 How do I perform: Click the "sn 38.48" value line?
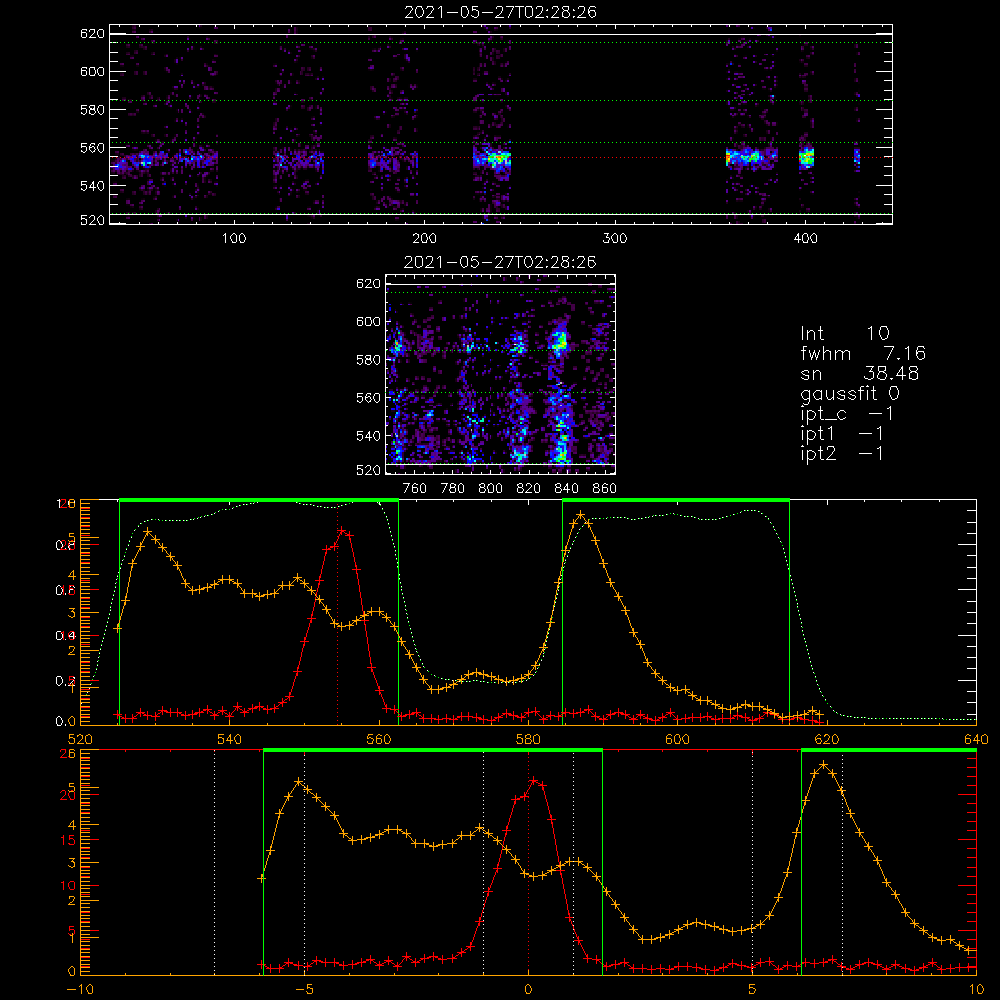pyautogui.click(x=859, y=373)
